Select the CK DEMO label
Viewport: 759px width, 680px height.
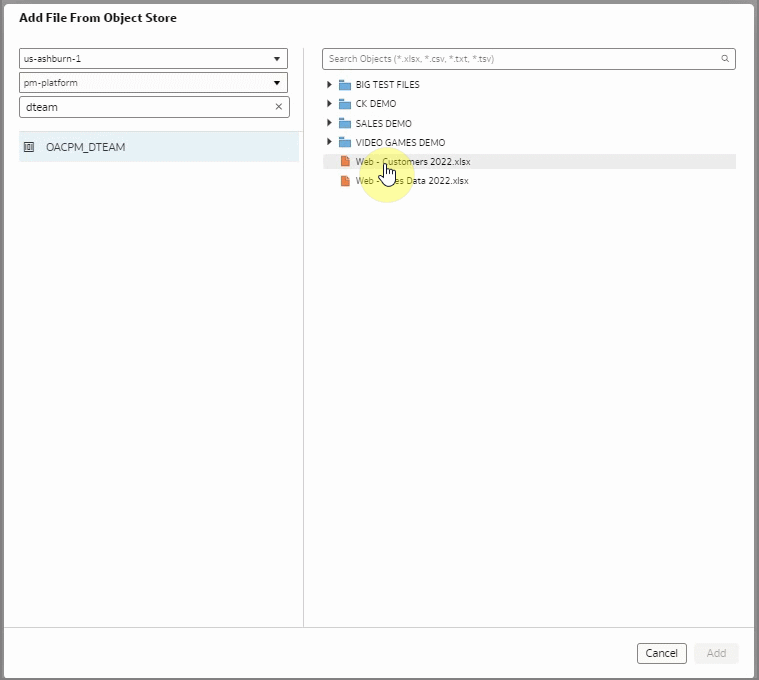point(376,104)
